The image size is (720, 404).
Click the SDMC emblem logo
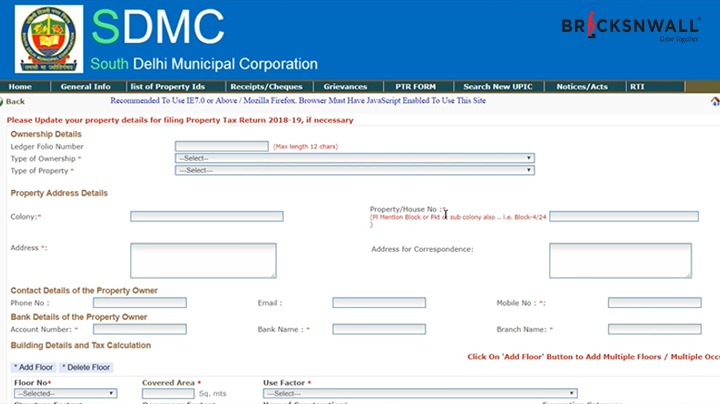pyautogui.click(x=49, y=39)
